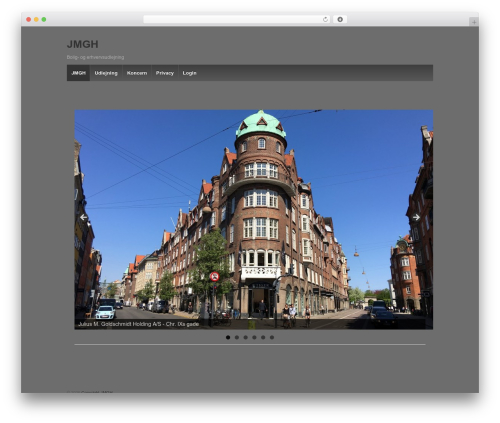
Task: Select the sixth slideshow dot
Action: point(272,337)
